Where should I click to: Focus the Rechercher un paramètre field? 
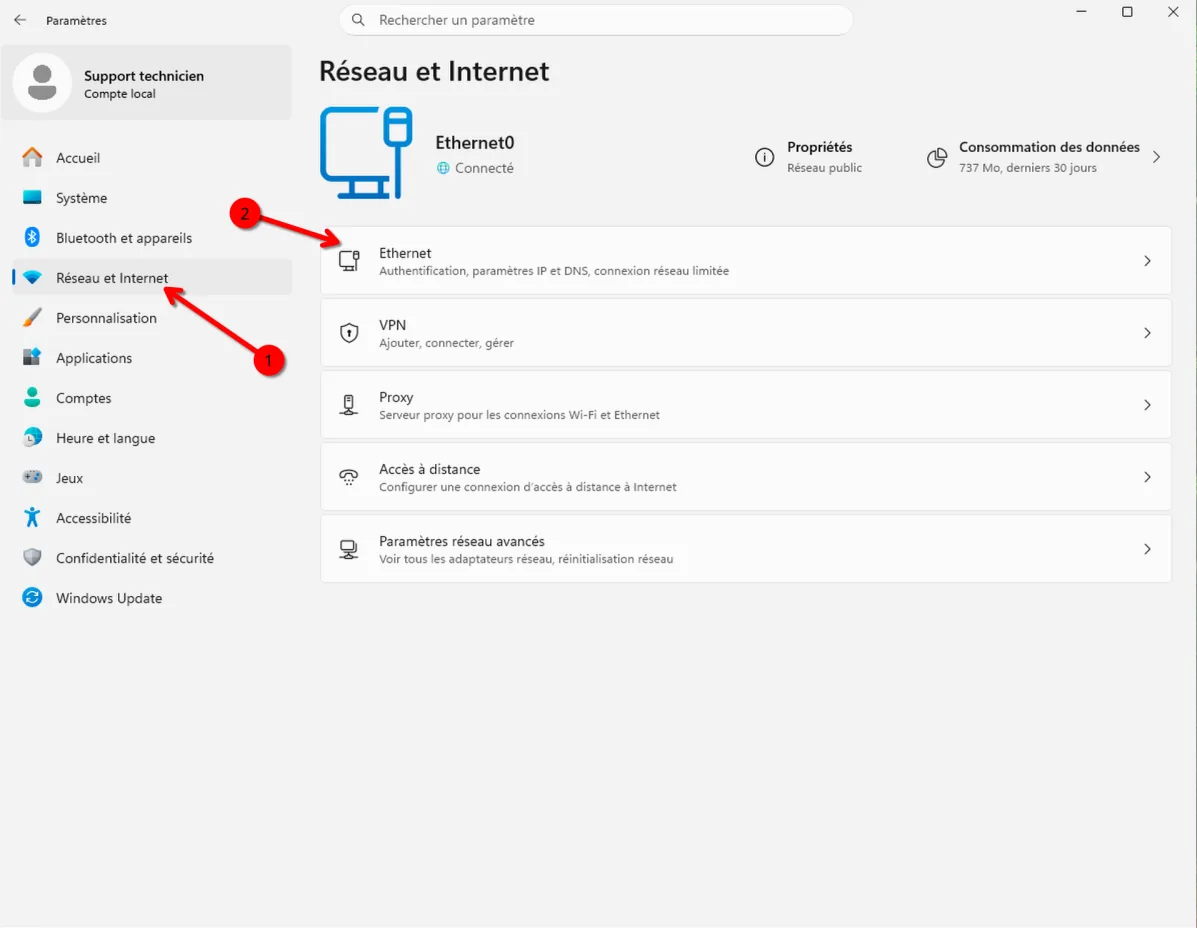596,20
